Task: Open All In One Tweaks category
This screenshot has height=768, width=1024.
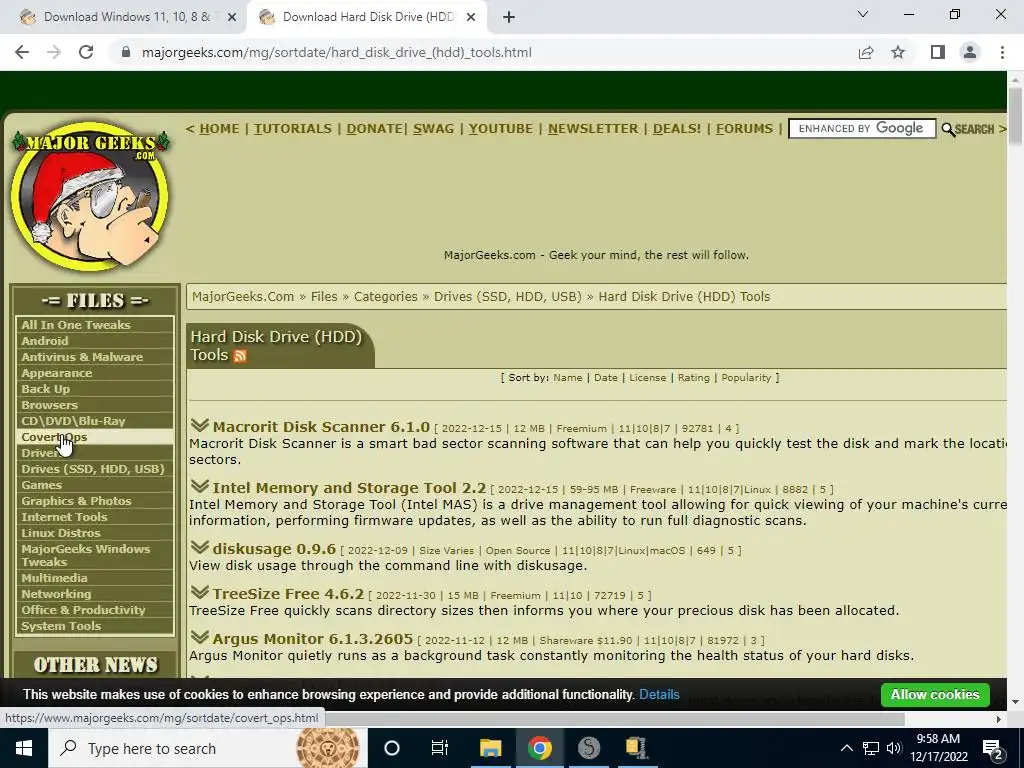Action: (x=95, y=325)
